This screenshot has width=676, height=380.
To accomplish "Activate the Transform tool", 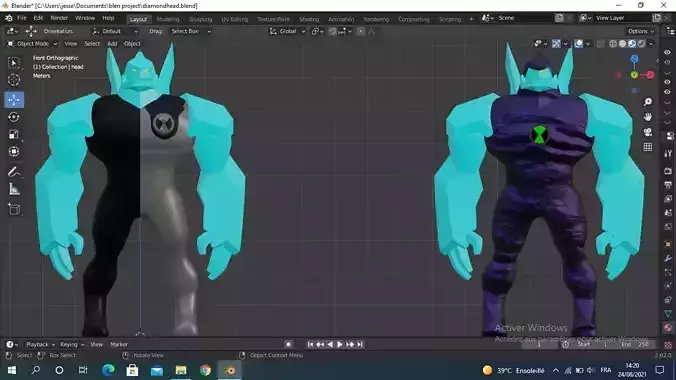I will [x=14, y=151].
